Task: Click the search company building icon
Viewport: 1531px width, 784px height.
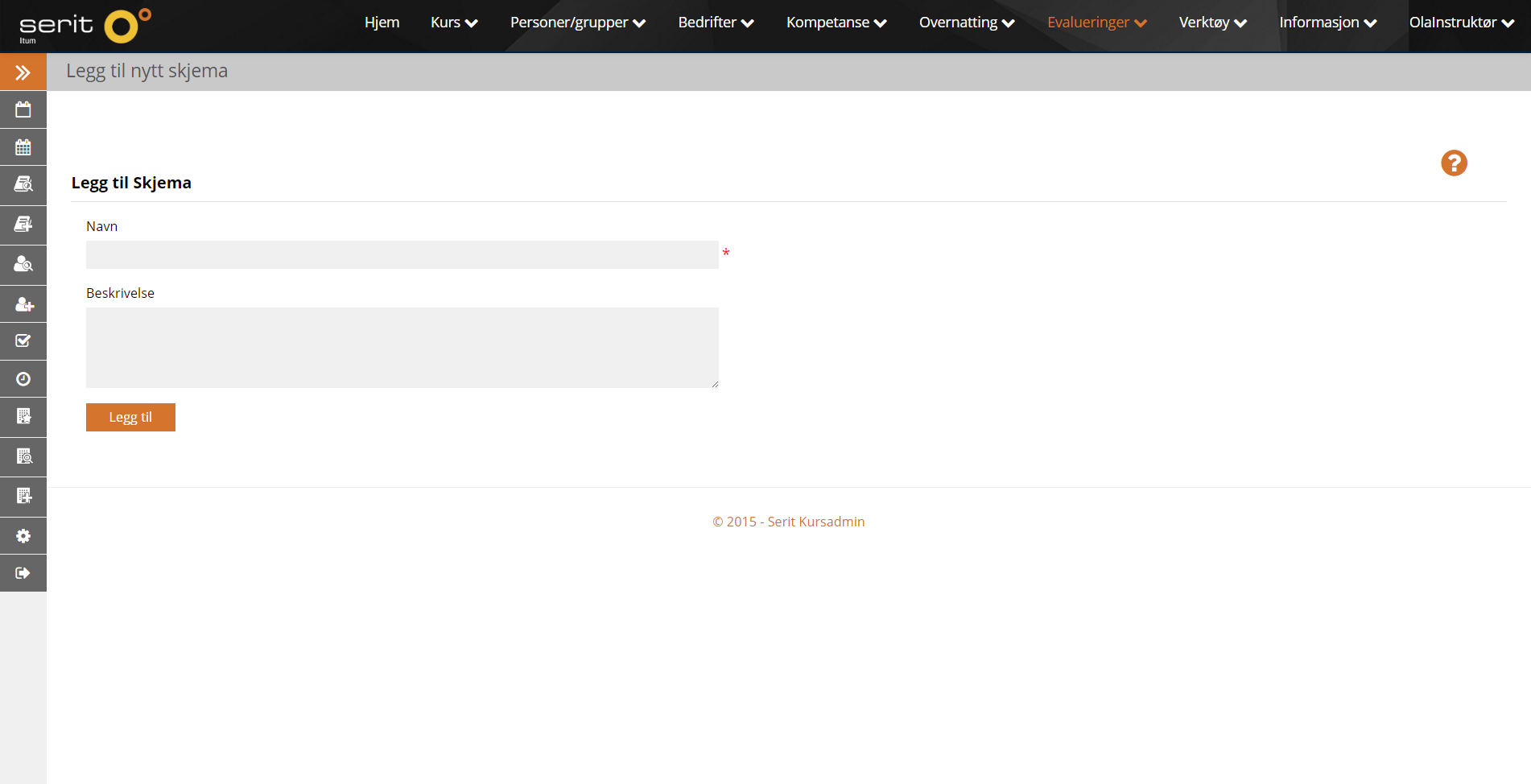Action: [23, 457]
